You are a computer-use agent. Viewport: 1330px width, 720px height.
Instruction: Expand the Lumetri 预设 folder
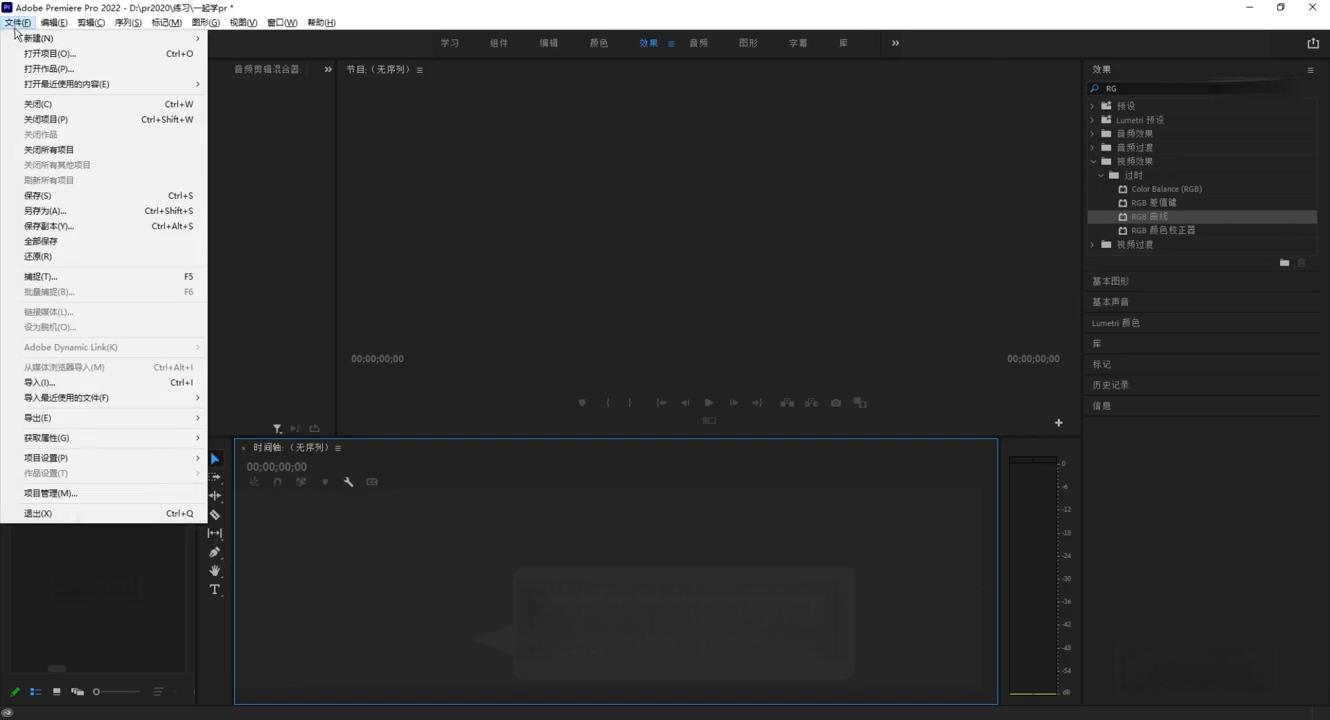pyautogui.click(x=1093, y=120)
